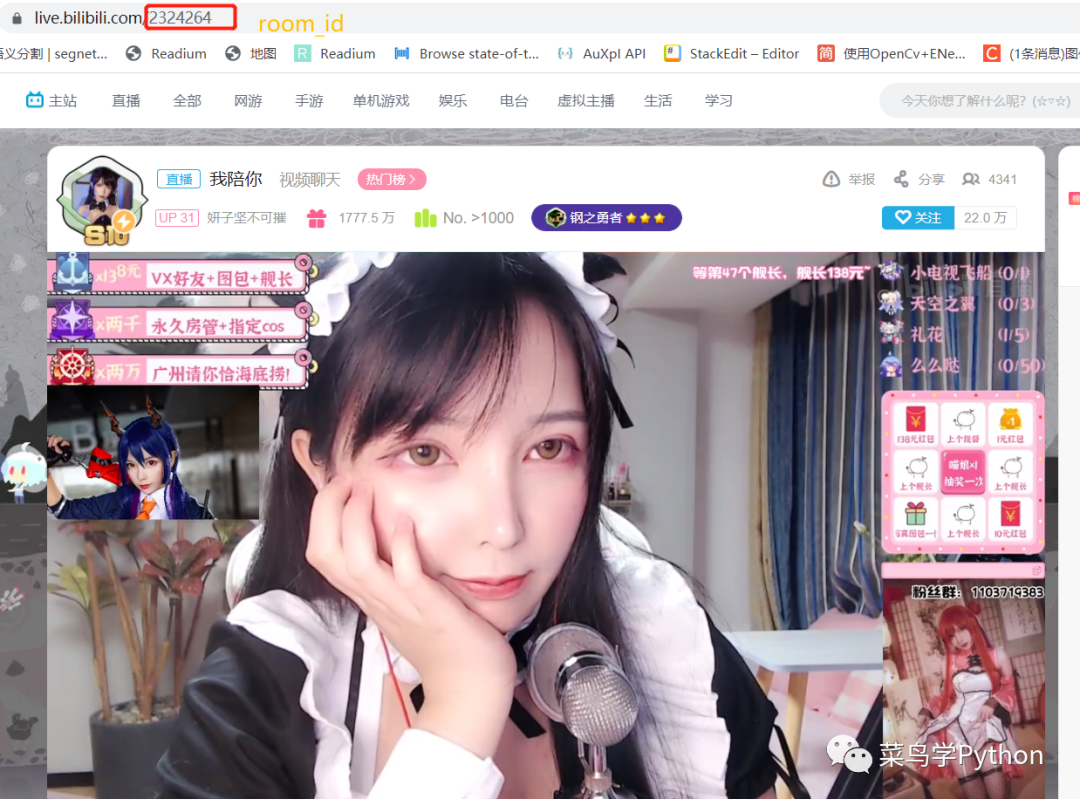Click the 分享 share icon
Viewport: 1080px width, 806px height.
[x=901, y=179]
